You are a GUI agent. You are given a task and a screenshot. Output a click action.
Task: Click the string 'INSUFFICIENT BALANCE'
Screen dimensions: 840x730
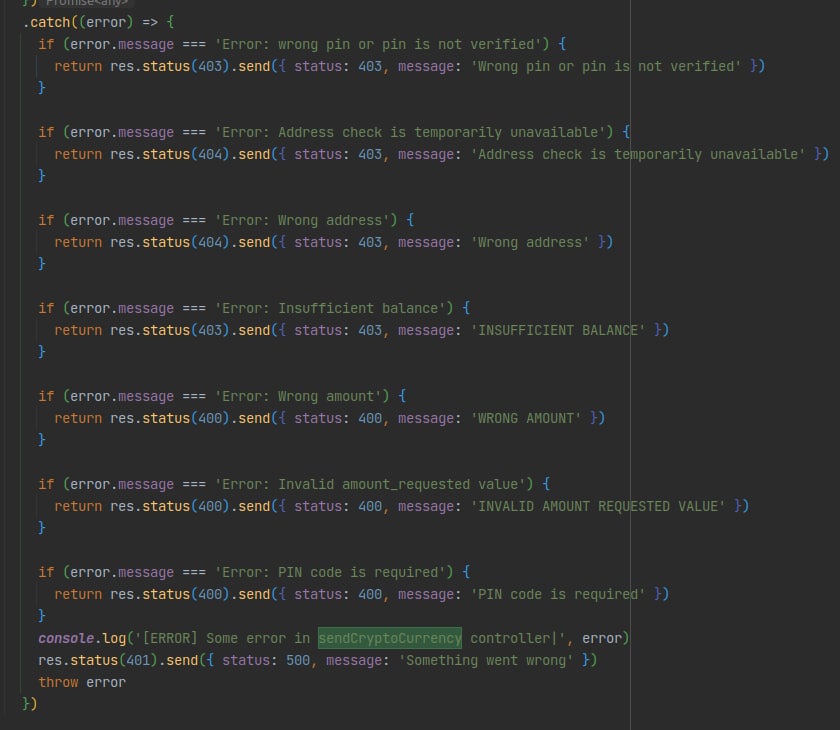(x=558, y=330)
